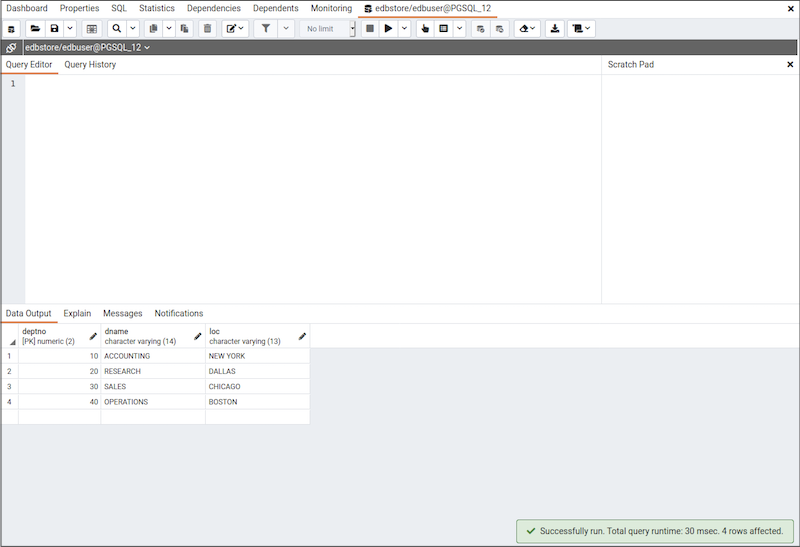Click the BOSTON cell
The height and width of the screenshot is (547, 800).
coord(258,402)
